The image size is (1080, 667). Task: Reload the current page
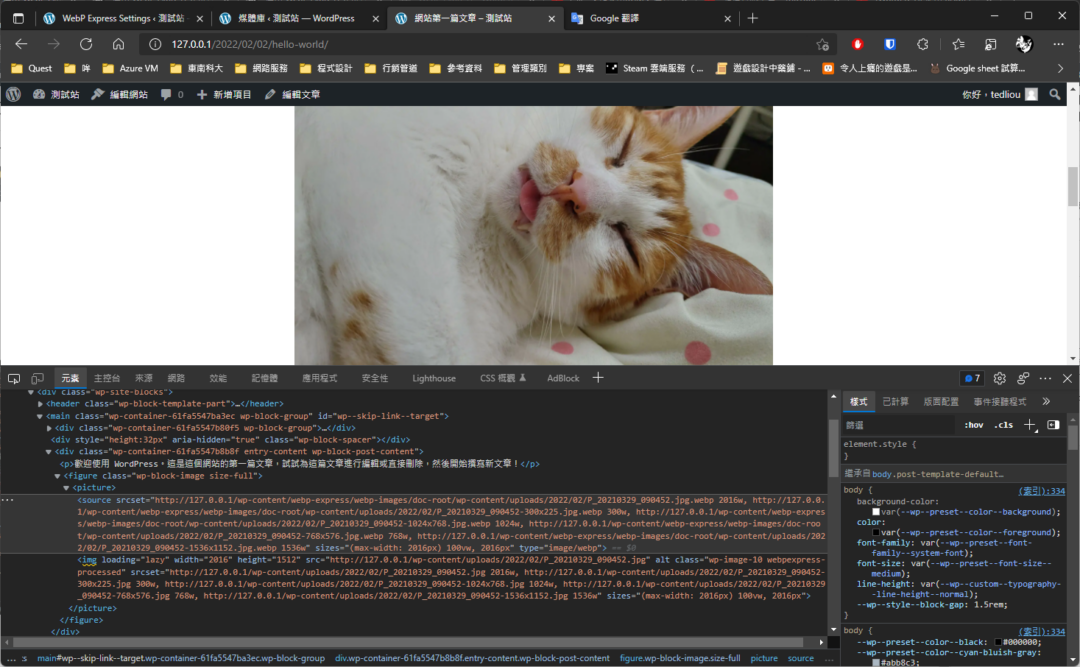86,44
